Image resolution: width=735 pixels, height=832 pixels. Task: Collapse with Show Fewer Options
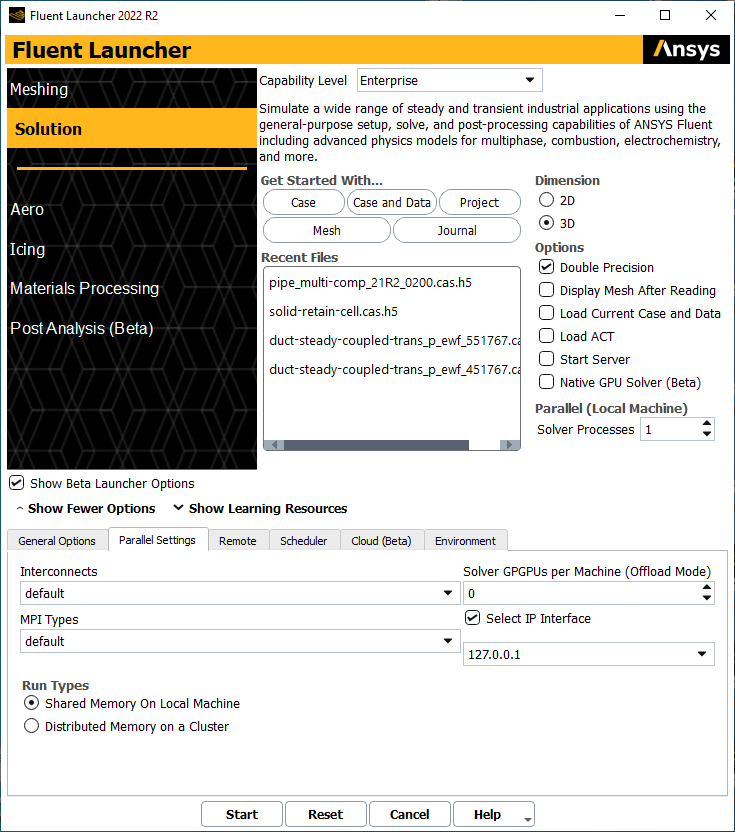(86, 508)
